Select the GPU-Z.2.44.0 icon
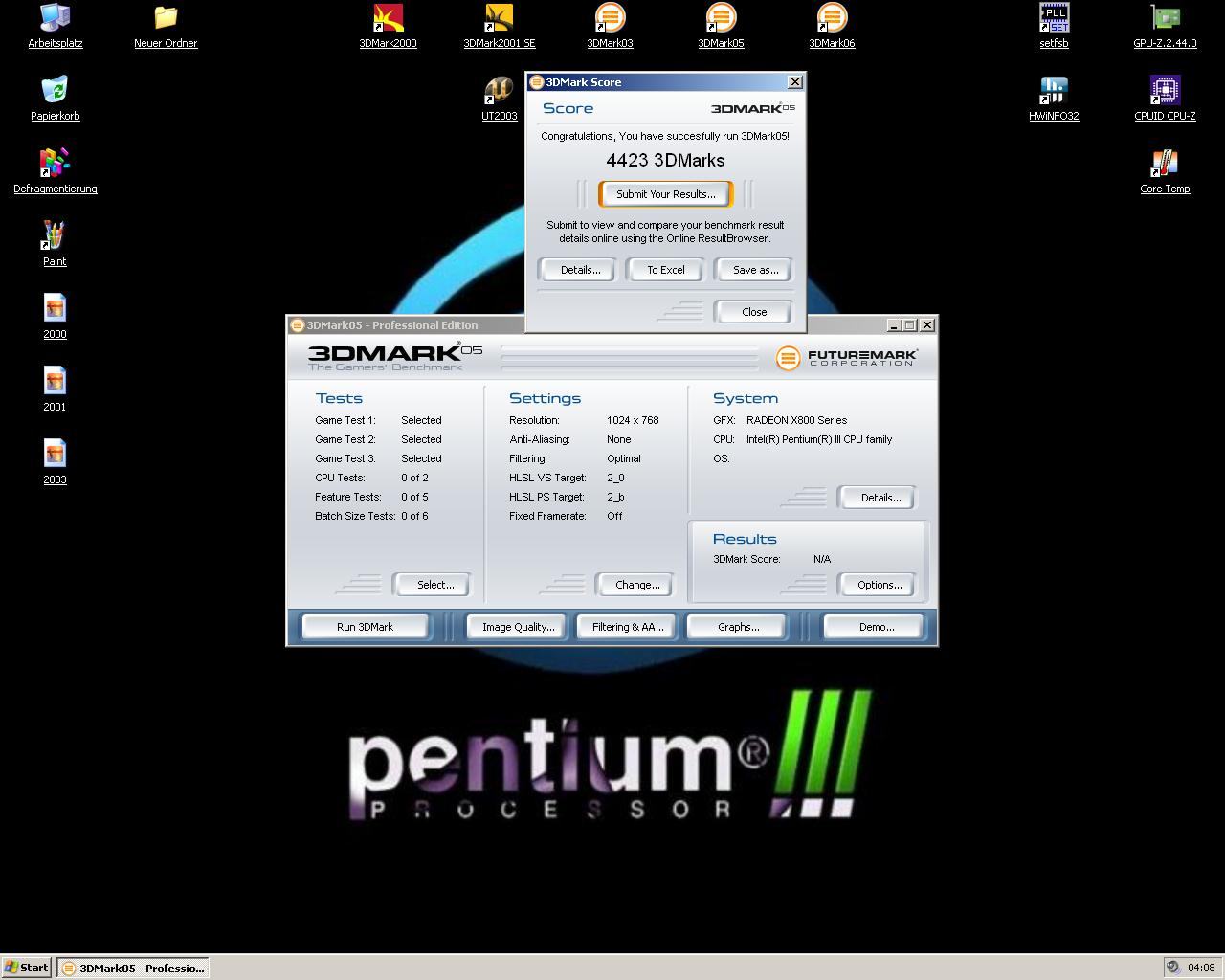The width and height of the screenshot is (1225, 980). [x=1165, y=26]
